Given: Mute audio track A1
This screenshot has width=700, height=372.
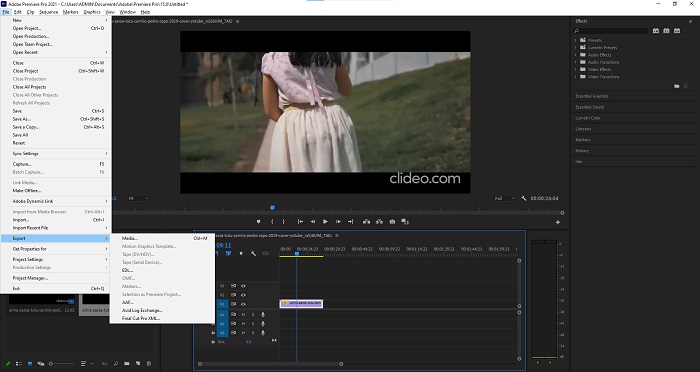Looking at the screenshot, I should (x=243, y=314).
